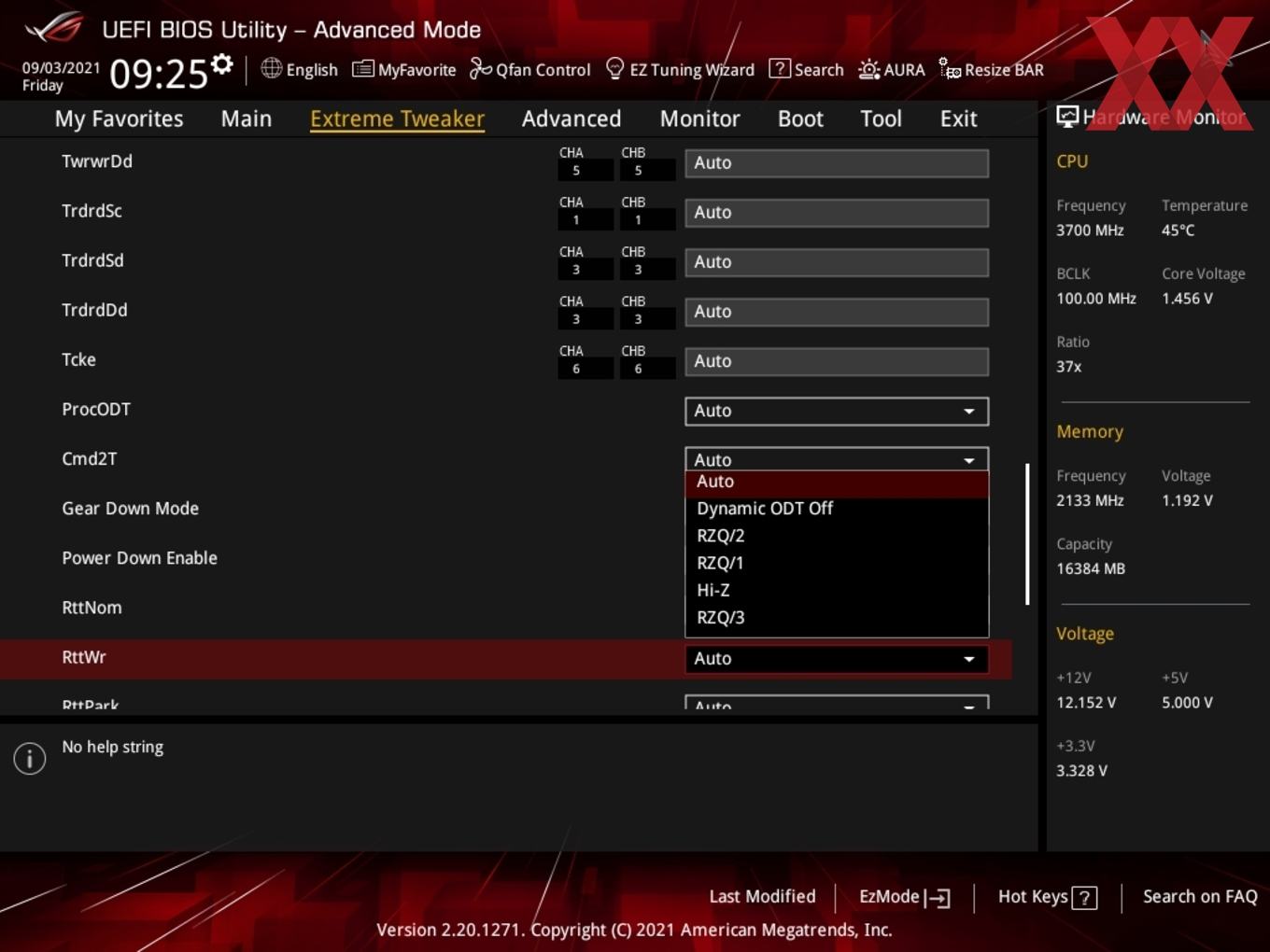Image resolution: width=1270 pixels, height=952 pixels.
Task: Click the ROG logo
Action: click(54, 28)
